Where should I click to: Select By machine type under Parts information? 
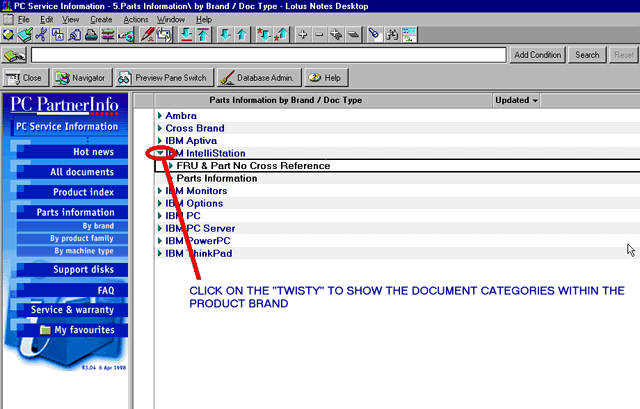click(x=82, y=251)
